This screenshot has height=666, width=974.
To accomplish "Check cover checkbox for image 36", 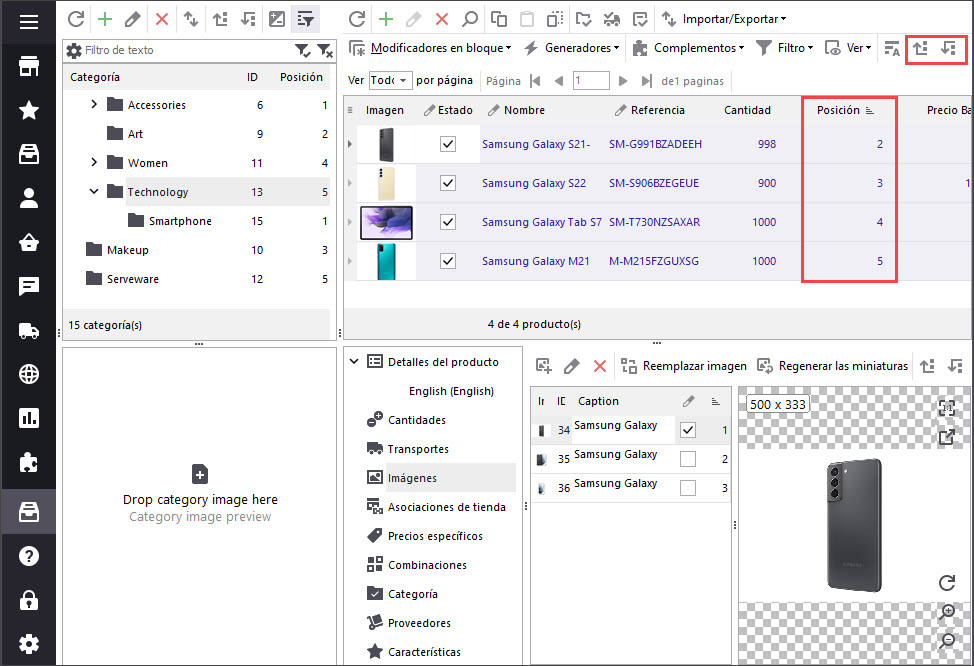I will 688,488.
